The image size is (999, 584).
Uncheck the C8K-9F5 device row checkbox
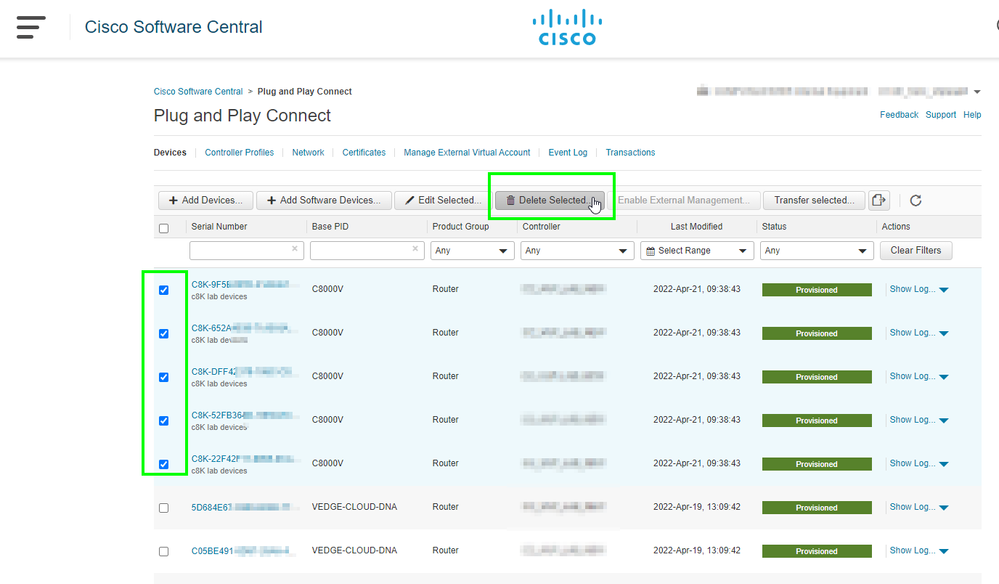[164, 290]
